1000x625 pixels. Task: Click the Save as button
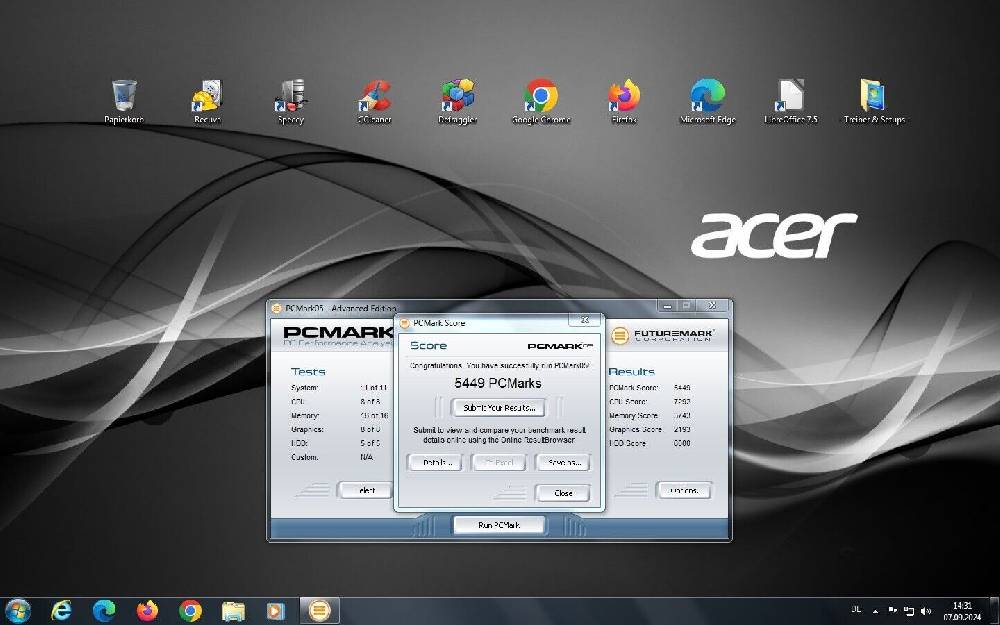click(x=562, y=462)
